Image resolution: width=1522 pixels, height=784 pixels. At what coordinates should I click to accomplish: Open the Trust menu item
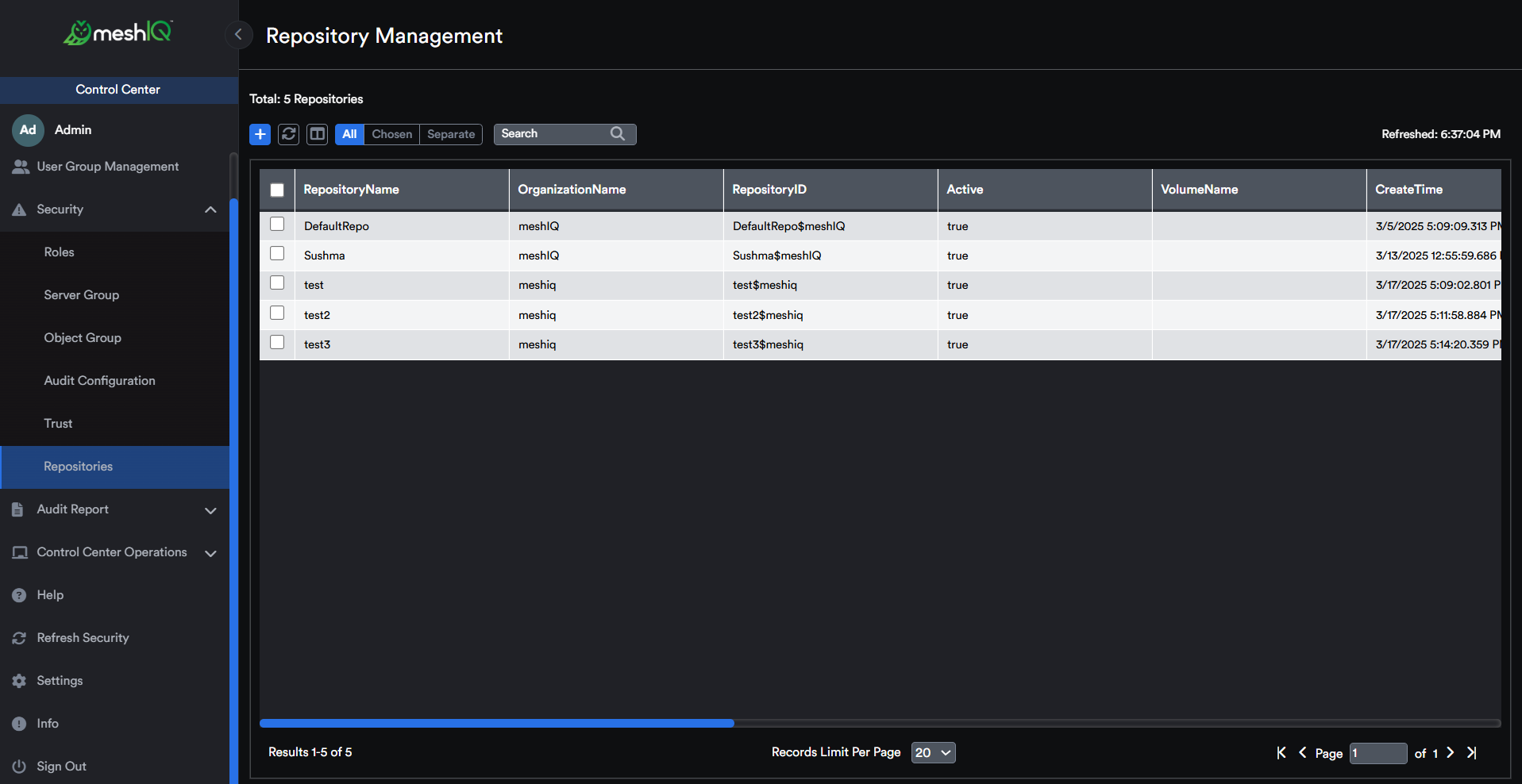click(x=114, y=424)
